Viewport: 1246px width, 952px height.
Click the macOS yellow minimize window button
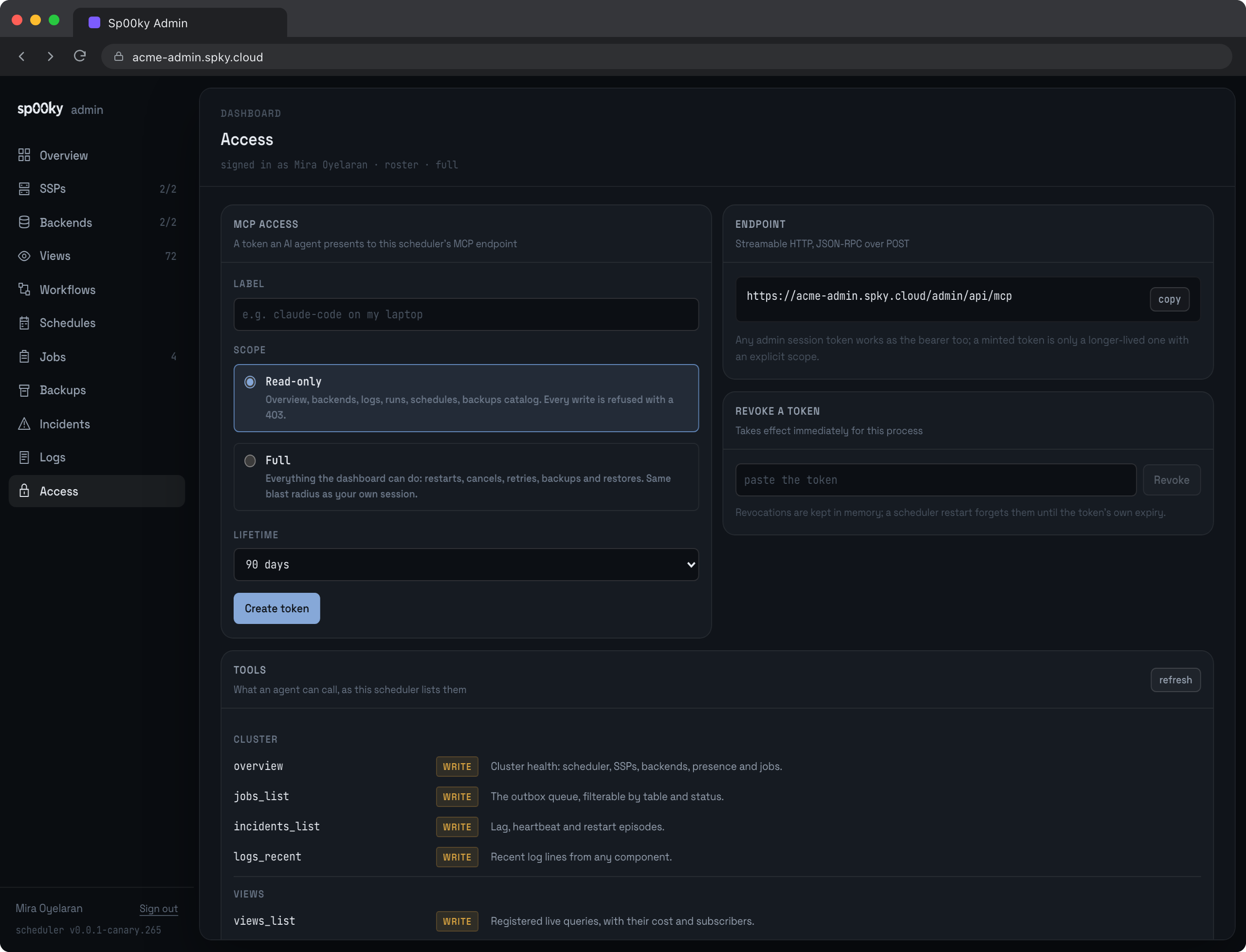click(35, 20)
